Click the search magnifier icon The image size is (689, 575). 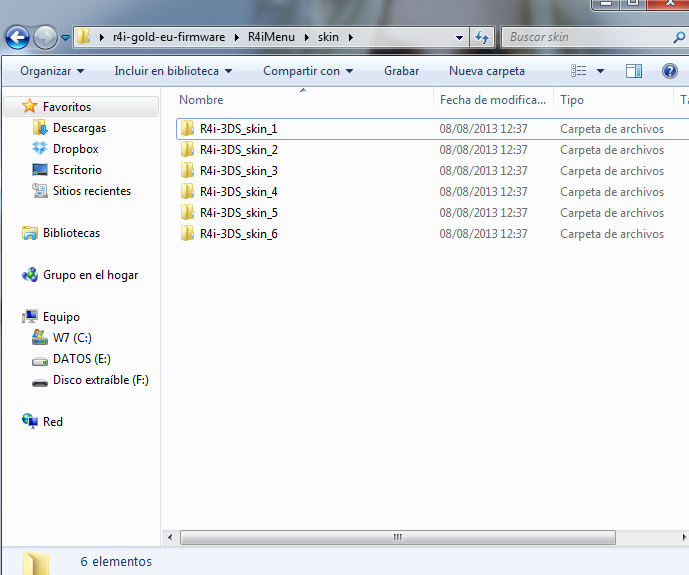[679, 37]
